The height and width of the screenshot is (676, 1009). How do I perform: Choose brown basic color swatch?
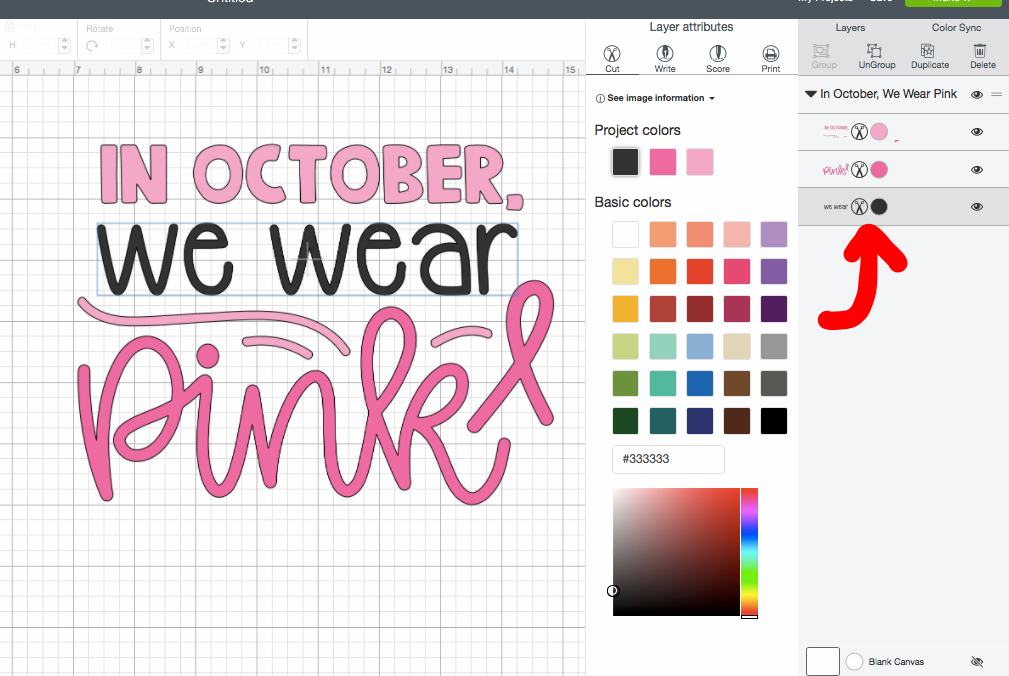coord(736,383)
